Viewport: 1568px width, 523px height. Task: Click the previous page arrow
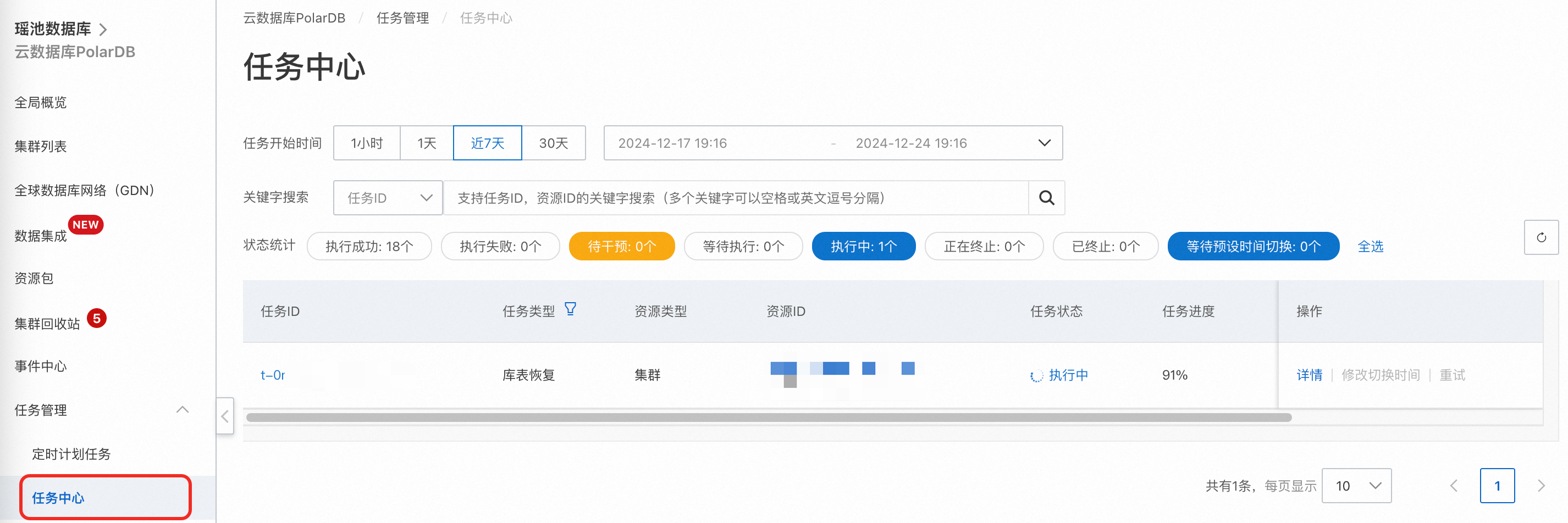click(1454, 485)
